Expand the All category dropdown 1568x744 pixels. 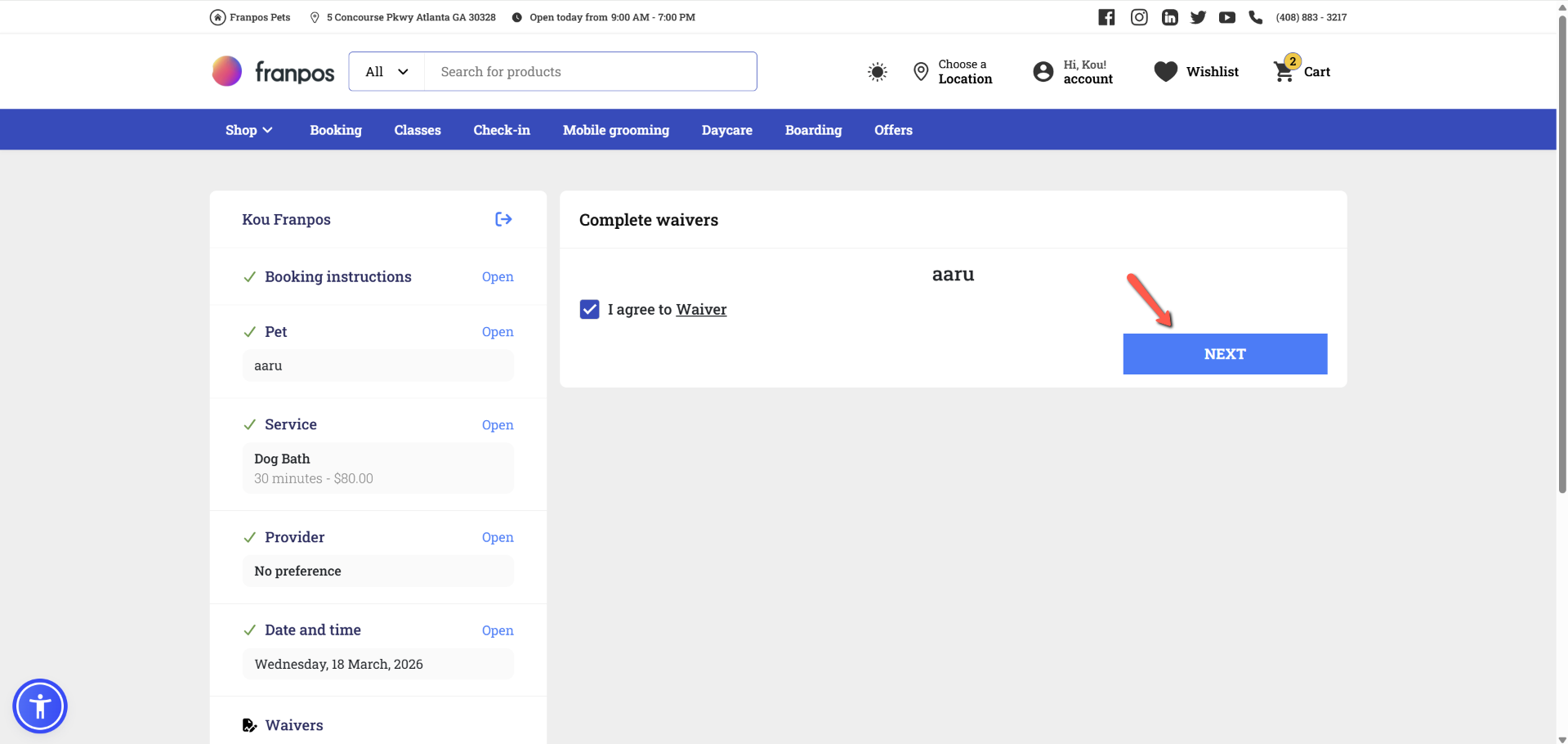[386, 72]
